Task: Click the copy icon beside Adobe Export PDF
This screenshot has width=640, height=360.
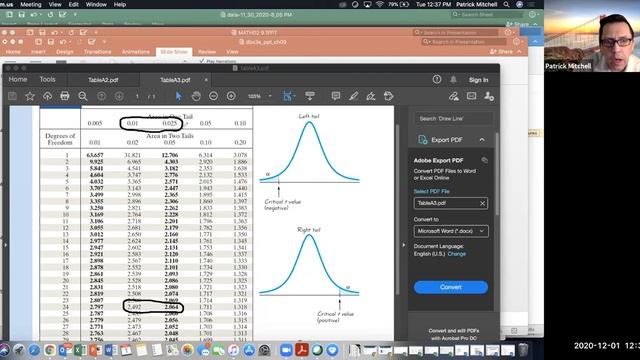Action: pyautogui.click(x=484, y=160)
